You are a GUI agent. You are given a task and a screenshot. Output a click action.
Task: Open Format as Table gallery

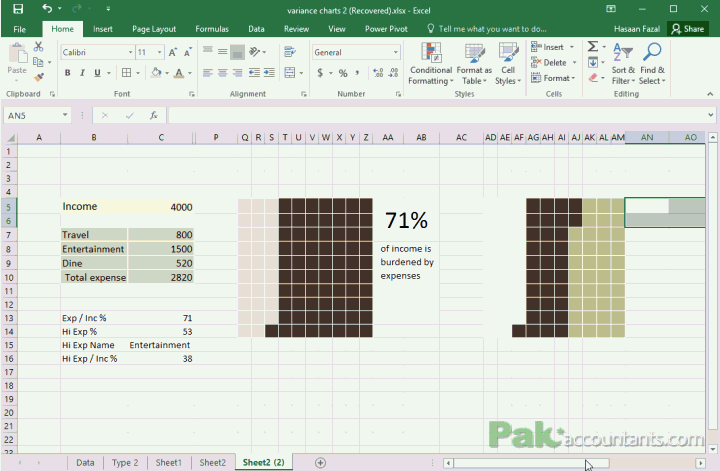pyautogui.click(x=474, y=64)
